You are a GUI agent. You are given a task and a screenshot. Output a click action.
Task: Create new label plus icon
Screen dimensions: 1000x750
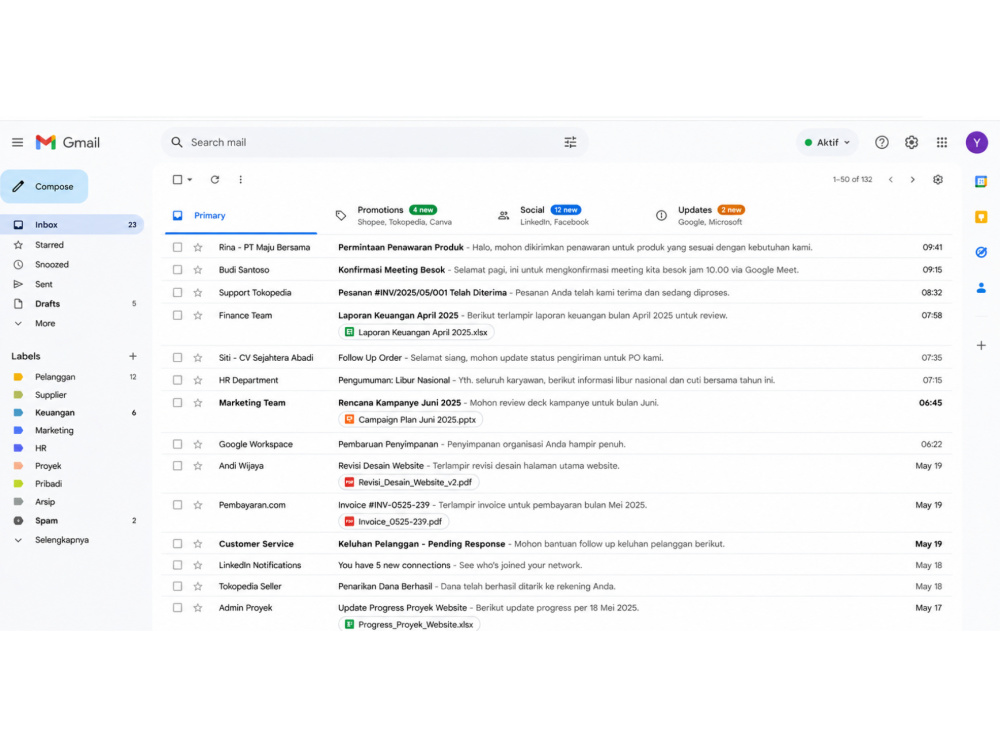[x=133, y=356]
